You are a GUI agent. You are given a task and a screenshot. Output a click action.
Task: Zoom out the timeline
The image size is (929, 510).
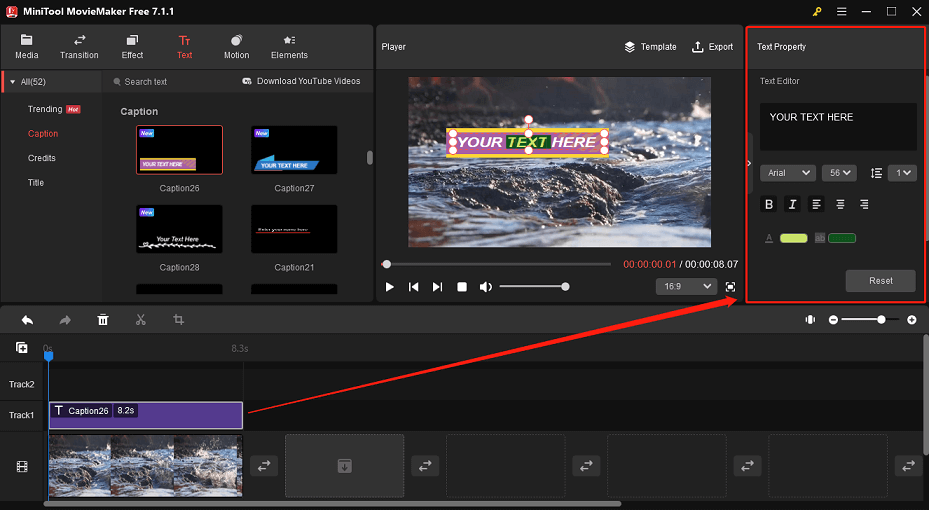(x=833, y=320)
